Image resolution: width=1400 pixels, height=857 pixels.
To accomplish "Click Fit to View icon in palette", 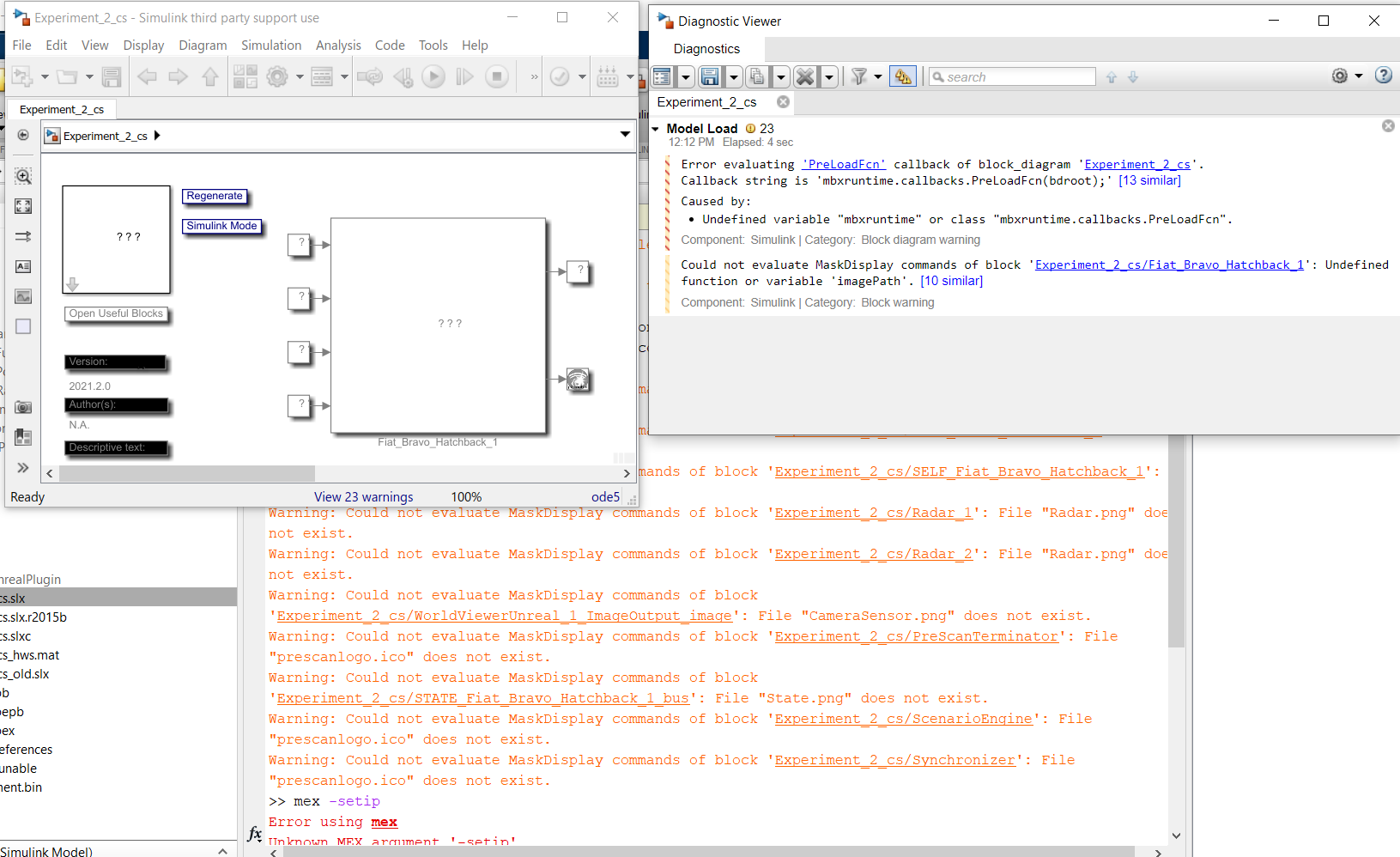I will coord(23,206).
